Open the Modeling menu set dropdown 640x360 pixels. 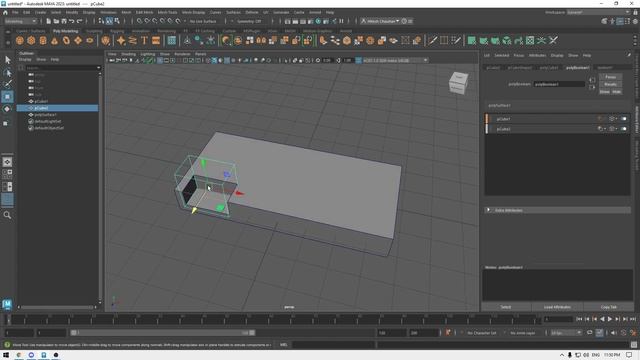[20, 21]
